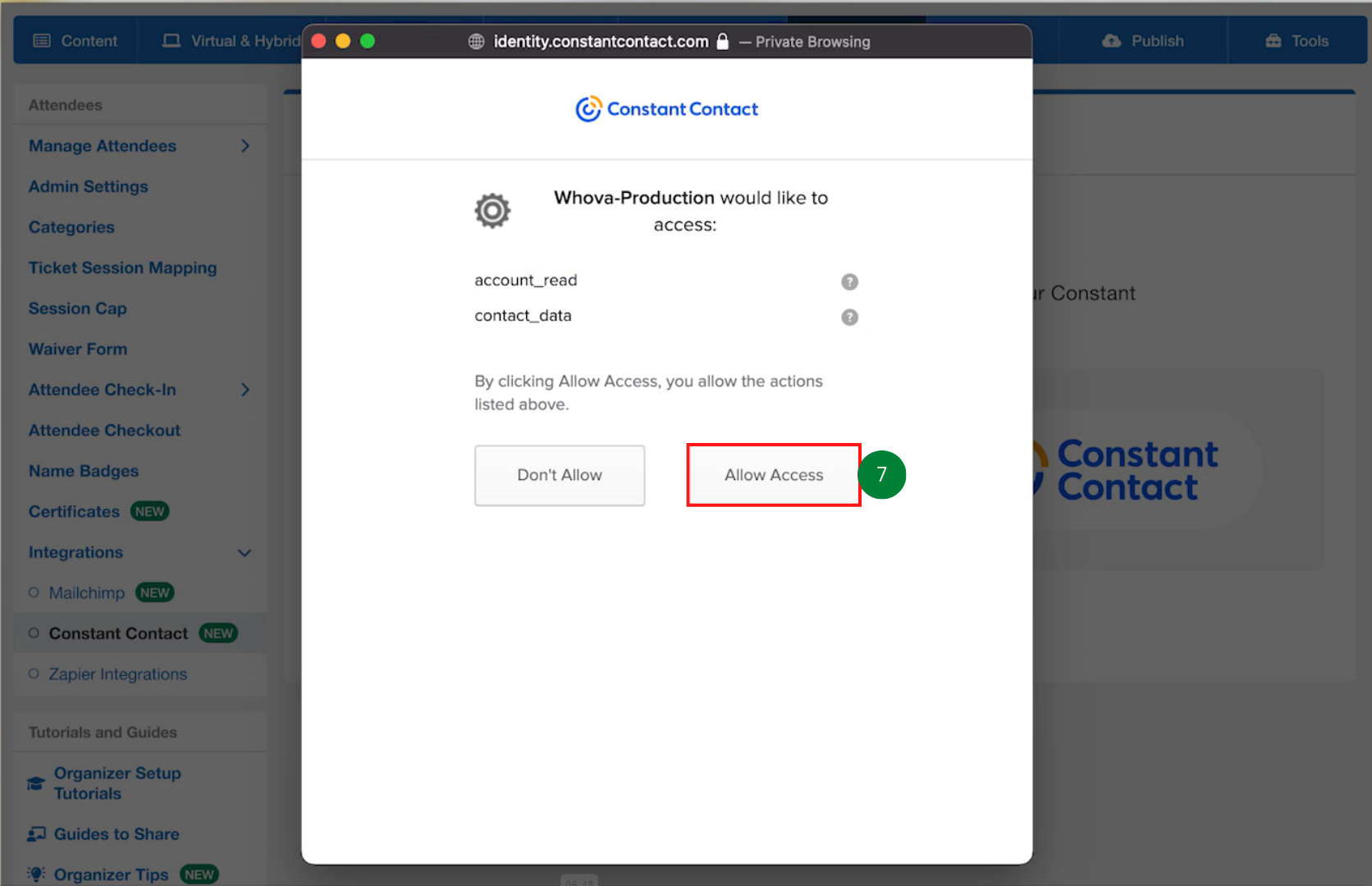
Task: Open Manage Attendees in the sidebar
Action: pyautogui.click(x=103, y=146)
